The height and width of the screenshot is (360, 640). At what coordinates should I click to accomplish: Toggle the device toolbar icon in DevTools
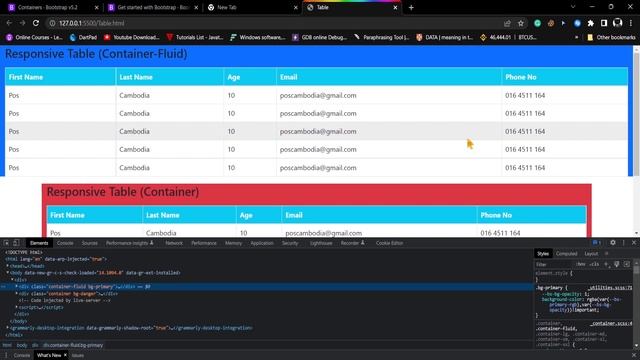[16, 243]
